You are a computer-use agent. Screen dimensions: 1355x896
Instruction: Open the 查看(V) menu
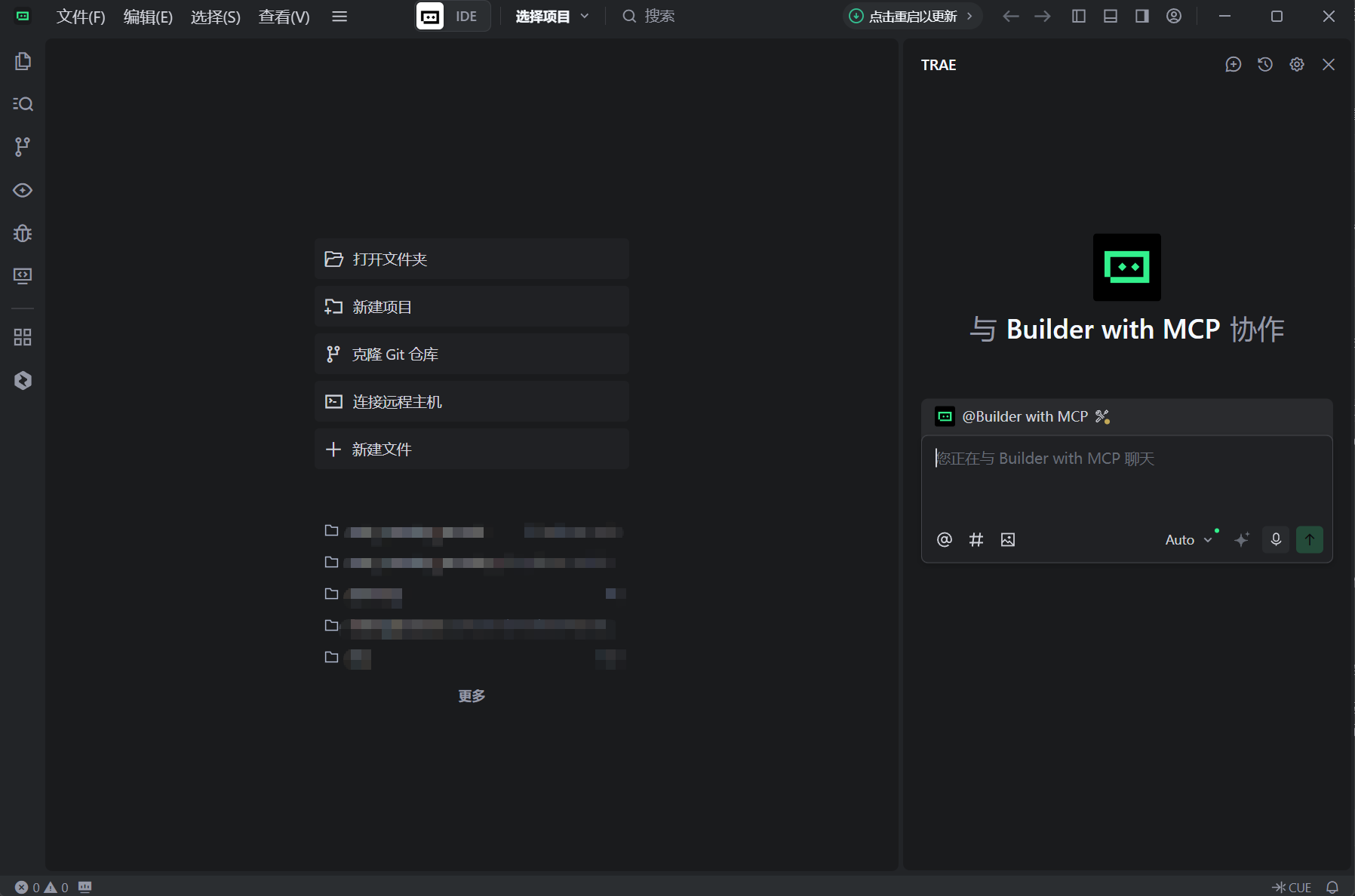click(x=284, y=17)
